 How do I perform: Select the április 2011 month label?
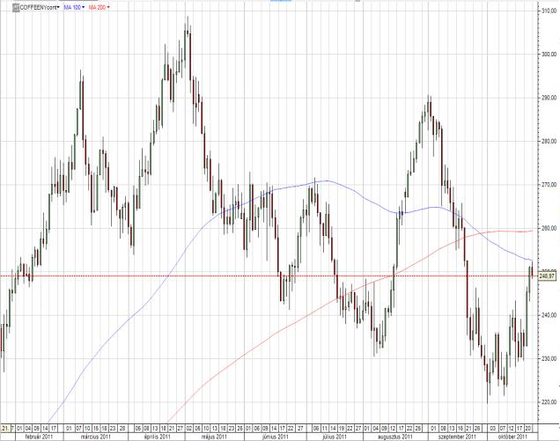[x=157, y=437]
